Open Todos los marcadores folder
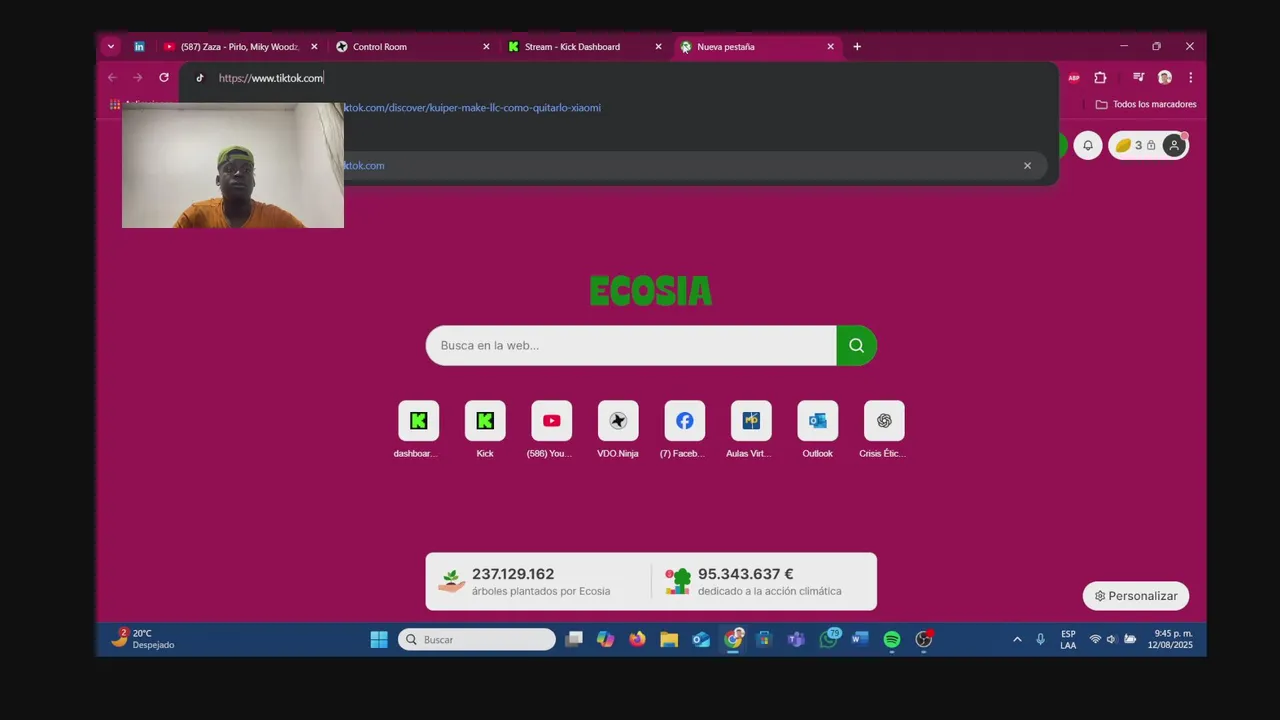Image resolution: width=1280 pixels, height=720 pixels. pos(1146,104)
